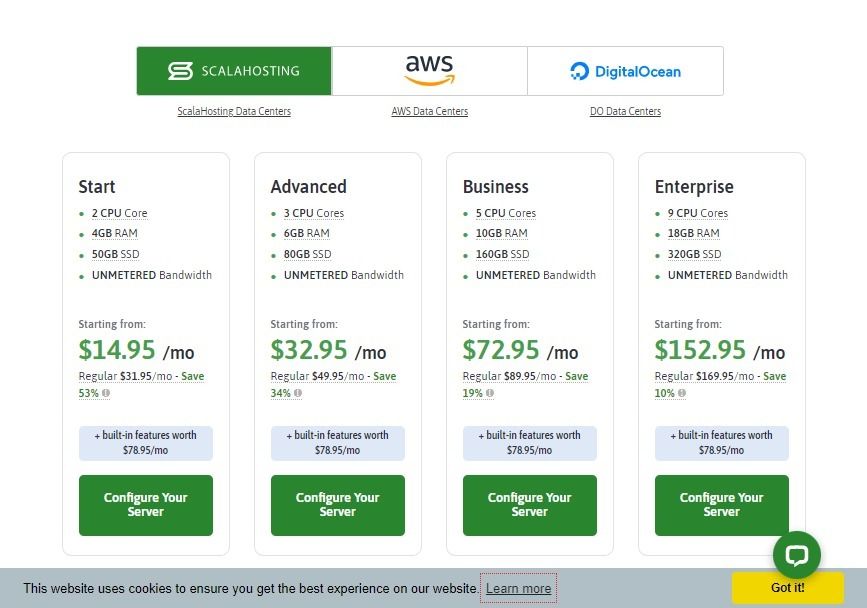Click info icon next to Save 53%

pyautogui.click(x=106, y=393)
